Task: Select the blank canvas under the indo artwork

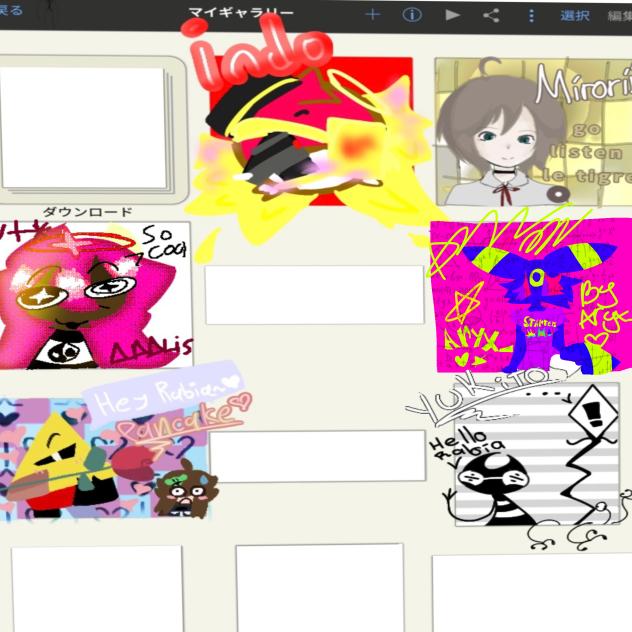Action: click(x=315, y=295)
